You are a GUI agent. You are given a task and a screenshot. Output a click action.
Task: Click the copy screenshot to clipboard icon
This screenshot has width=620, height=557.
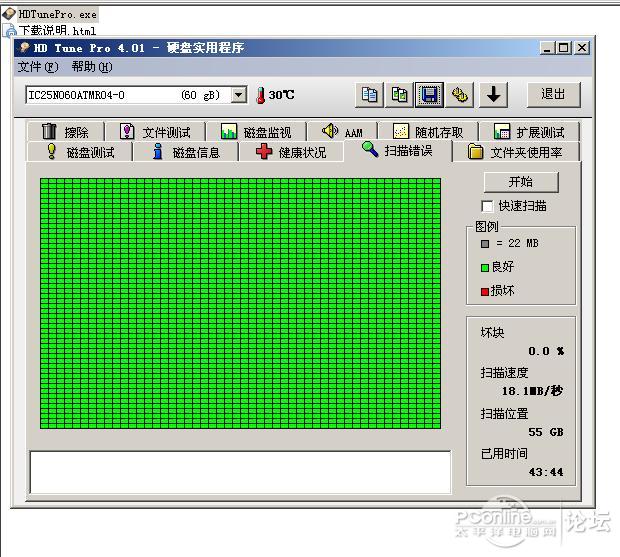(399, 95)
